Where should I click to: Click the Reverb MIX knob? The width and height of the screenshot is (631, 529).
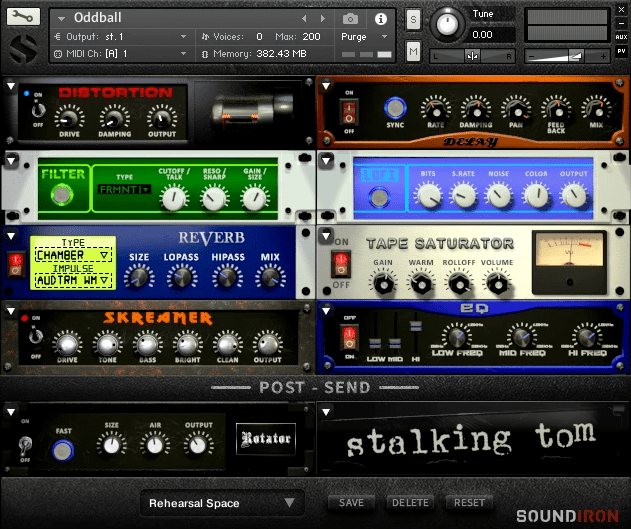(270, 277)
